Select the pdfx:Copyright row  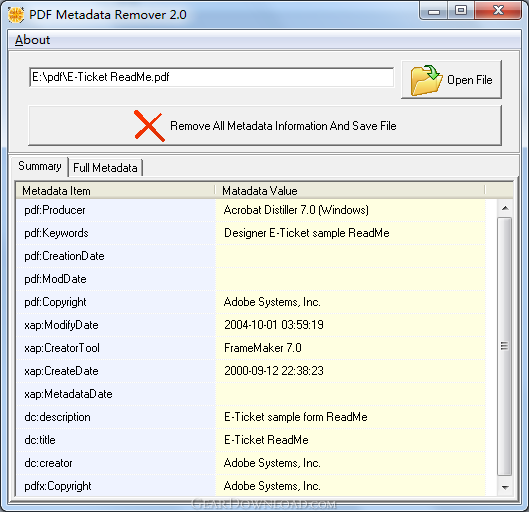[251, 486]
